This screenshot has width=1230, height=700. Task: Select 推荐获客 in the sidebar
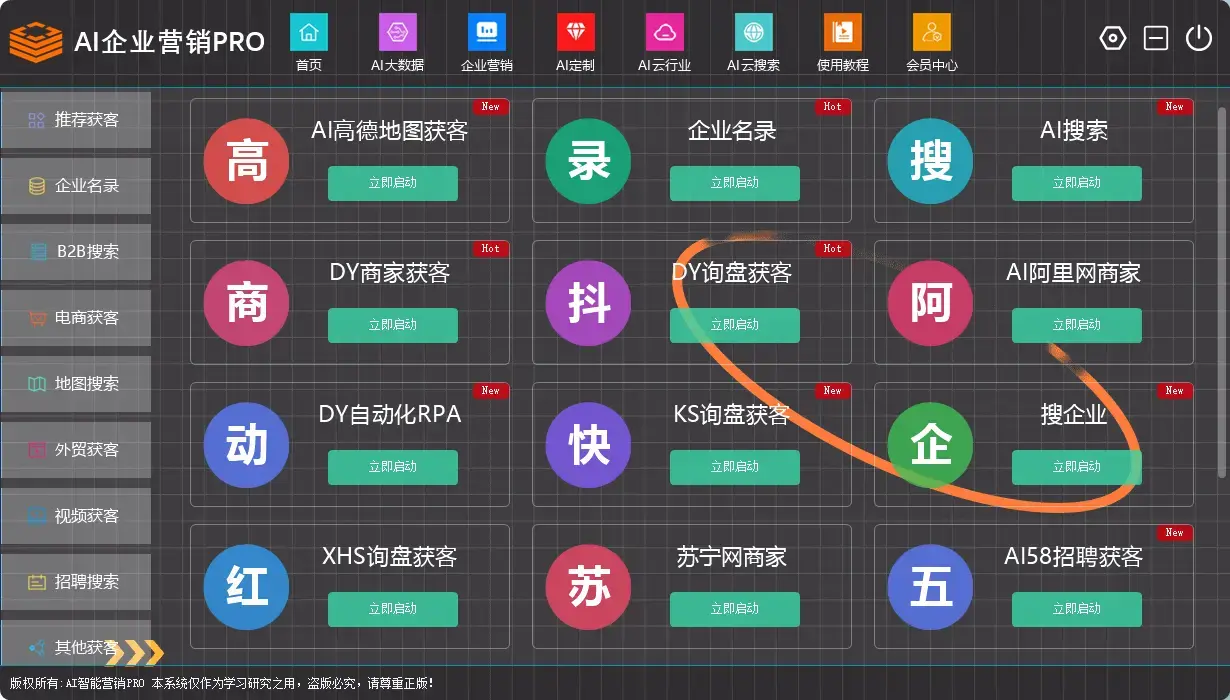[x=76, y=120]
